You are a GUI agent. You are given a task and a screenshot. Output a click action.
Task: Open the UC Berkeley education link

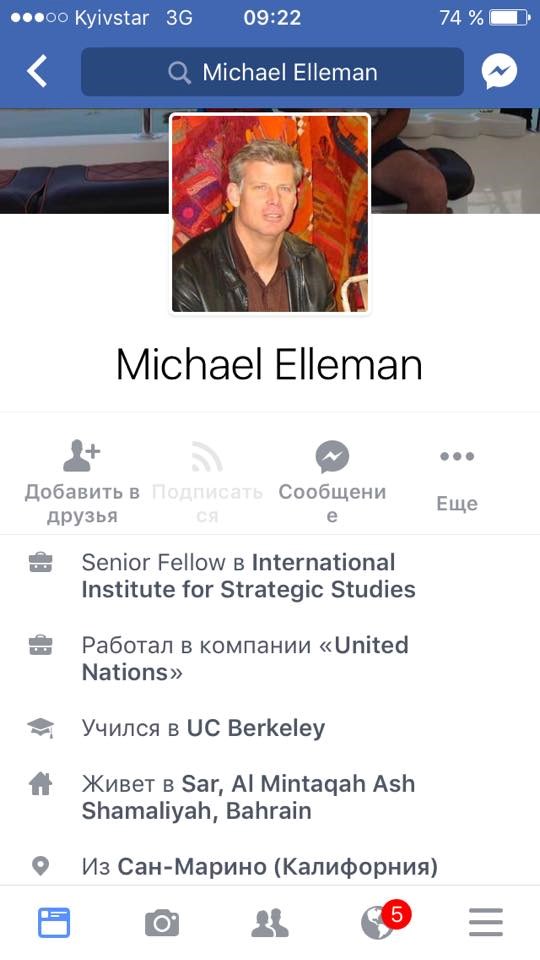pos(256,728)
